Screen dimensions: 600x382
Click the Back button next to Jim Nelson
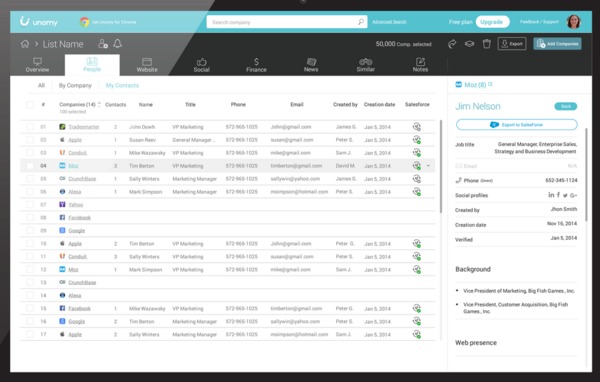coord(566,106)
